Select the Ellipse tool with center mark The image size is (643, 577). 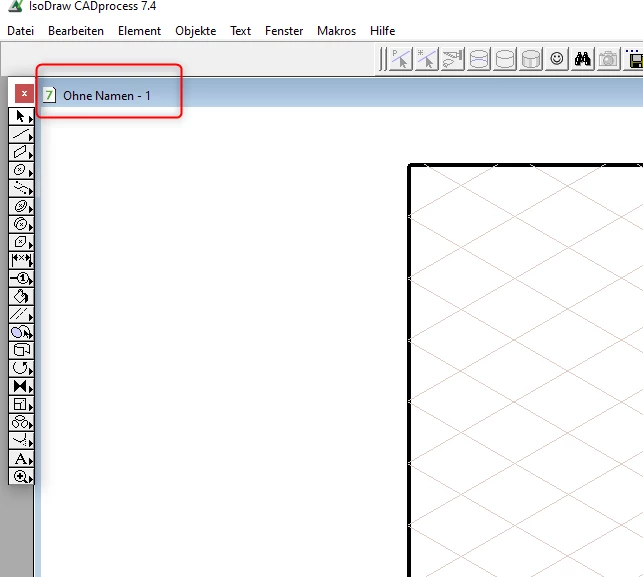click(x=21, y=171)
